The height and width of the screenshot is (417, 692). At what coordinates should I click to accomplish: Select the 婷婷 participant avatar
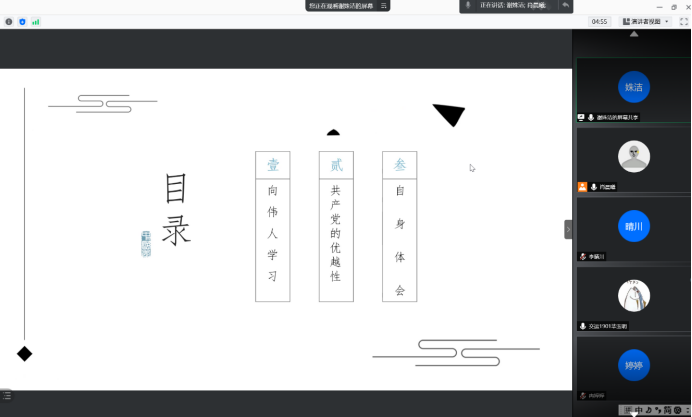coord(633,364)
